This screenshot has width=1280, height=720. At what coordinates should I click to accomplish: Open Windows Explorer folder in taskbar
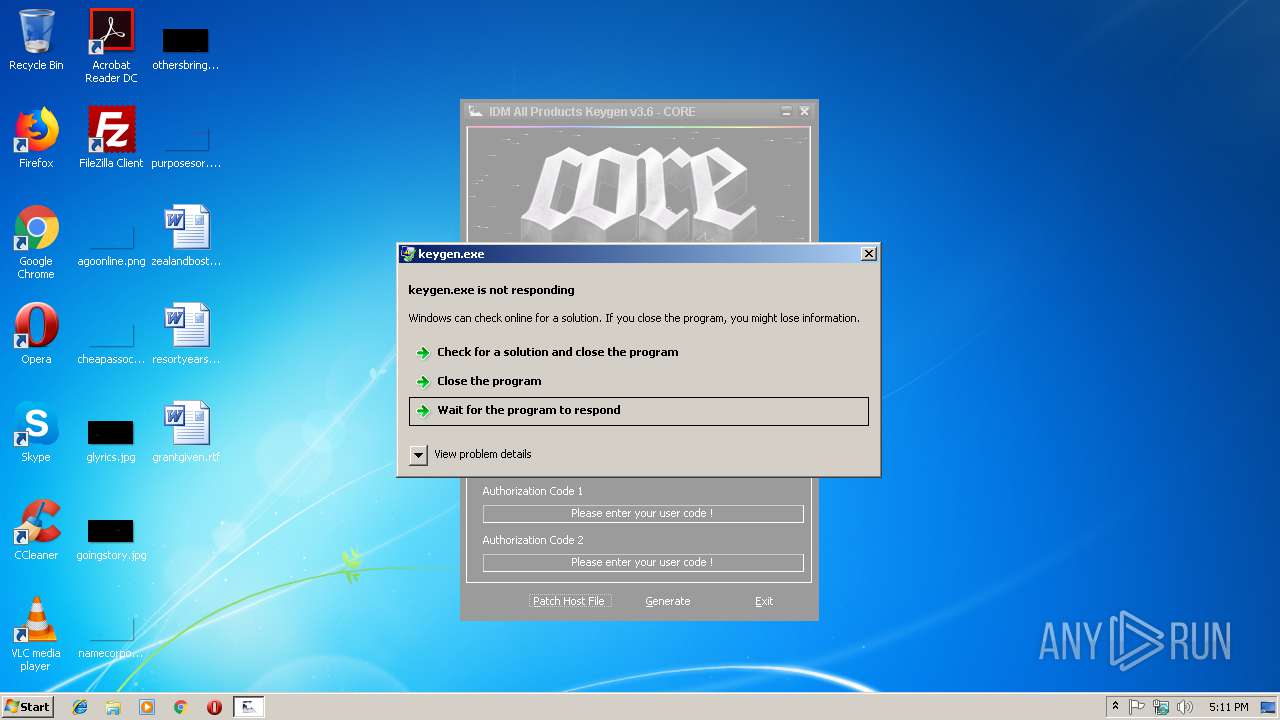tap(113, 707)
